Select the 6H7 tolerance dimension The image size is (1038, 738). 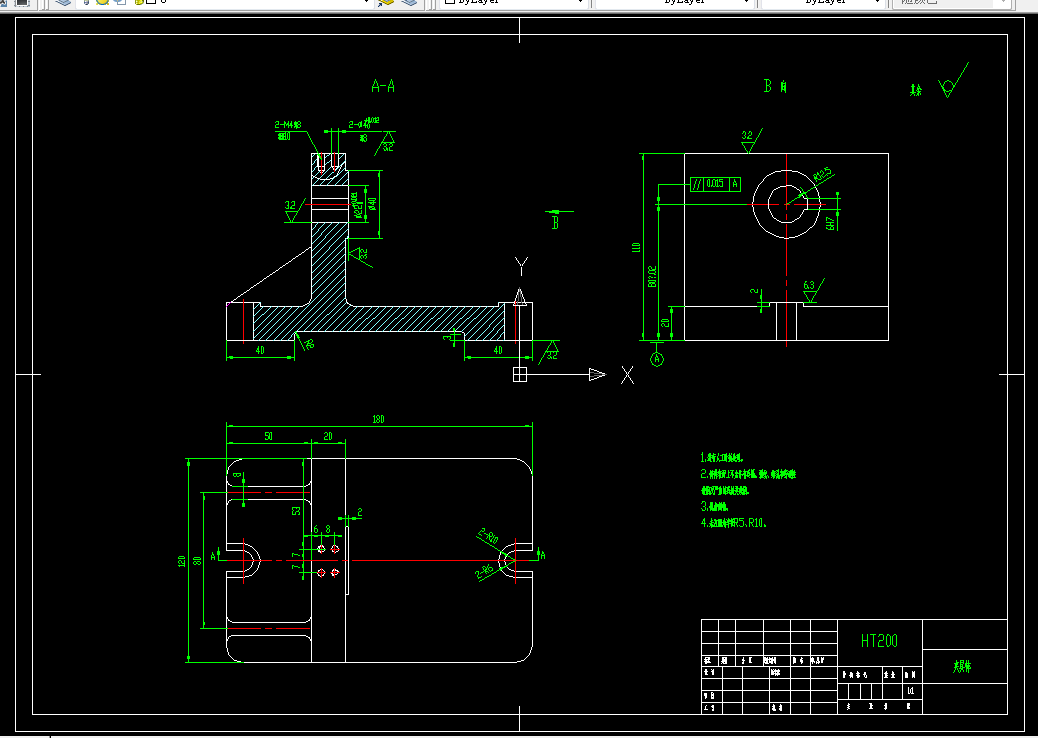[830, 223]
